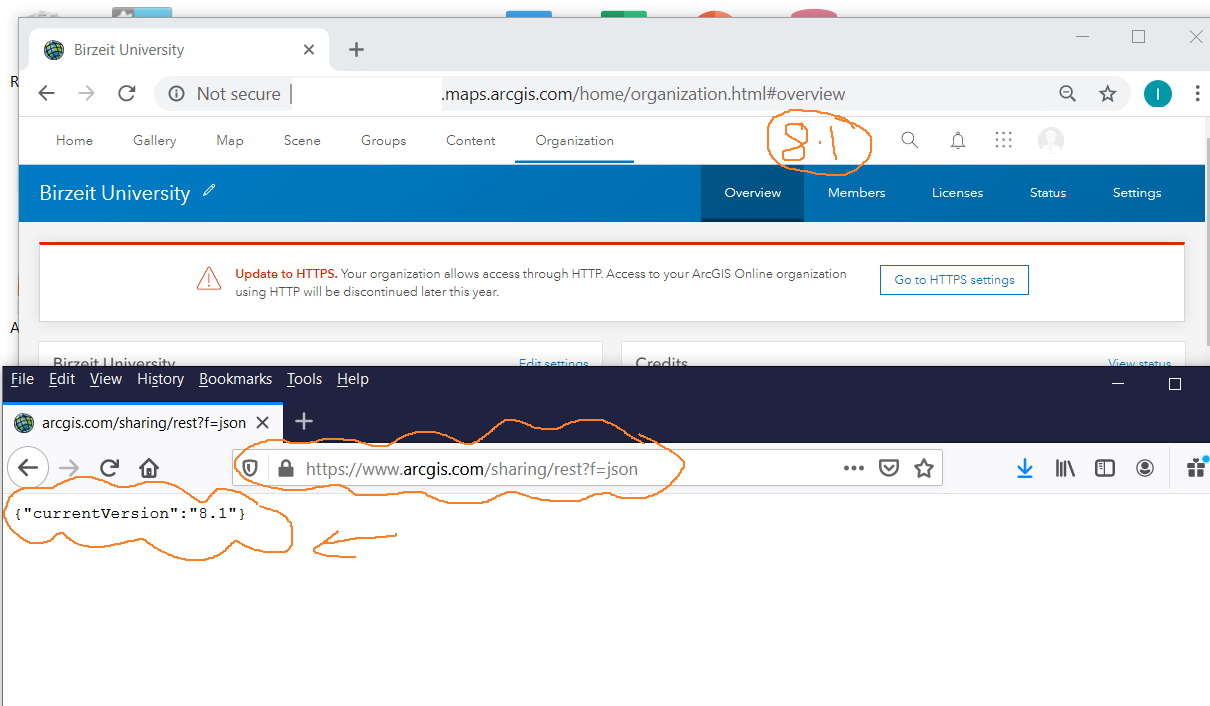Open the Firefox library icon

(1065, 468)
